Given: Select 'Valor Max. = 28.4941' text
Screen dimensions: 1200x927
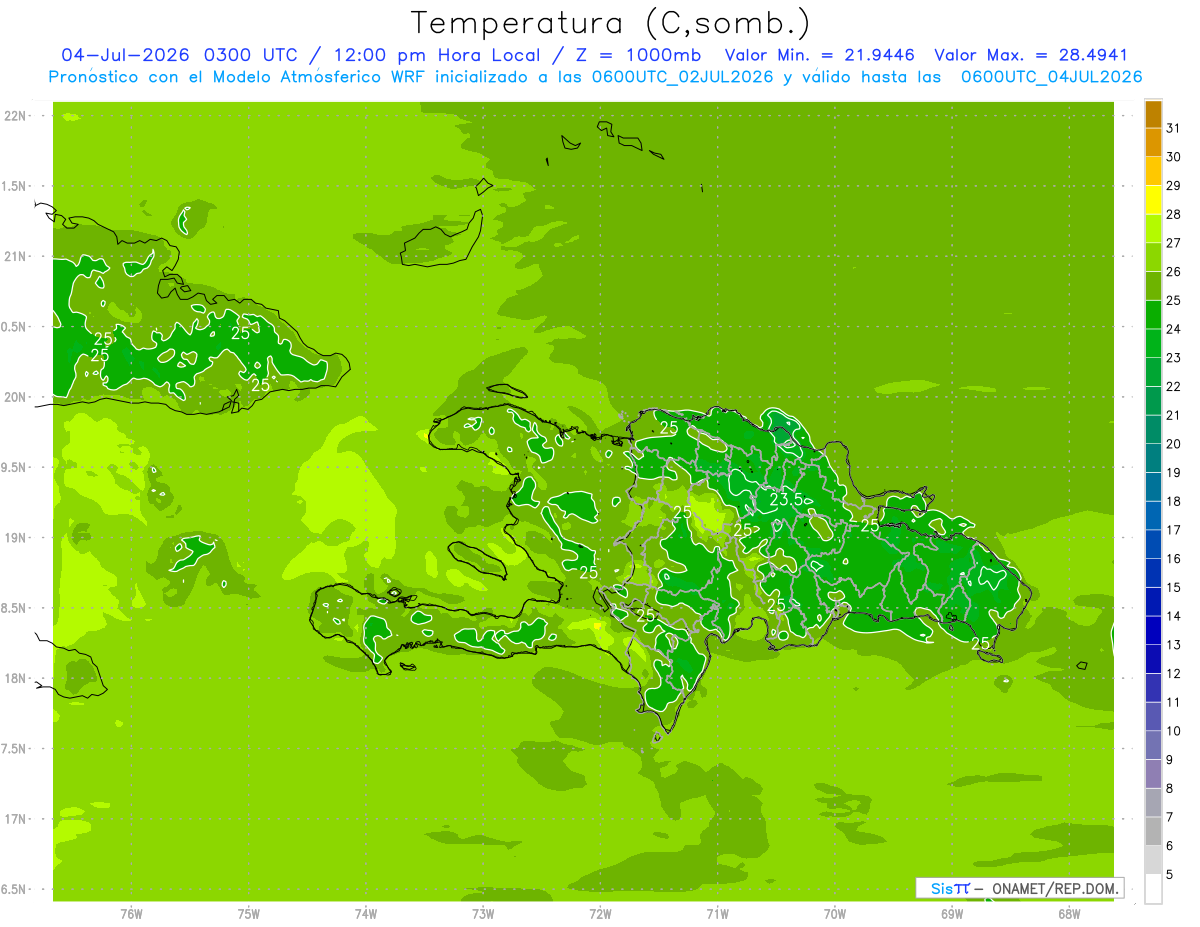Looking at the screenshot, I should (1031, 55).
